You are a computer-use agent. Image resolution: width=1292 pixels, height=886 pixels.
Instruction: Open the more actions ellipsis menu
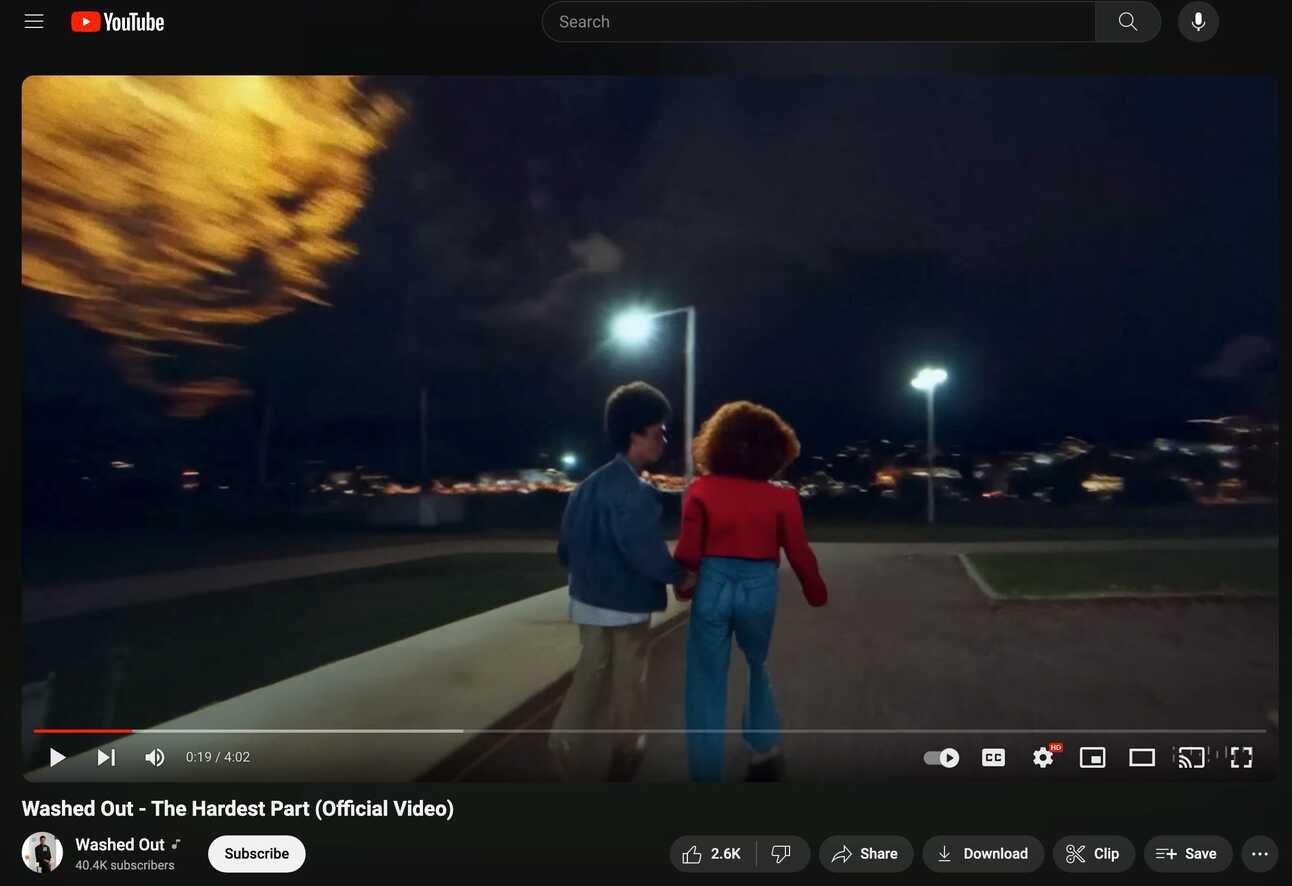pos(1260,854)
